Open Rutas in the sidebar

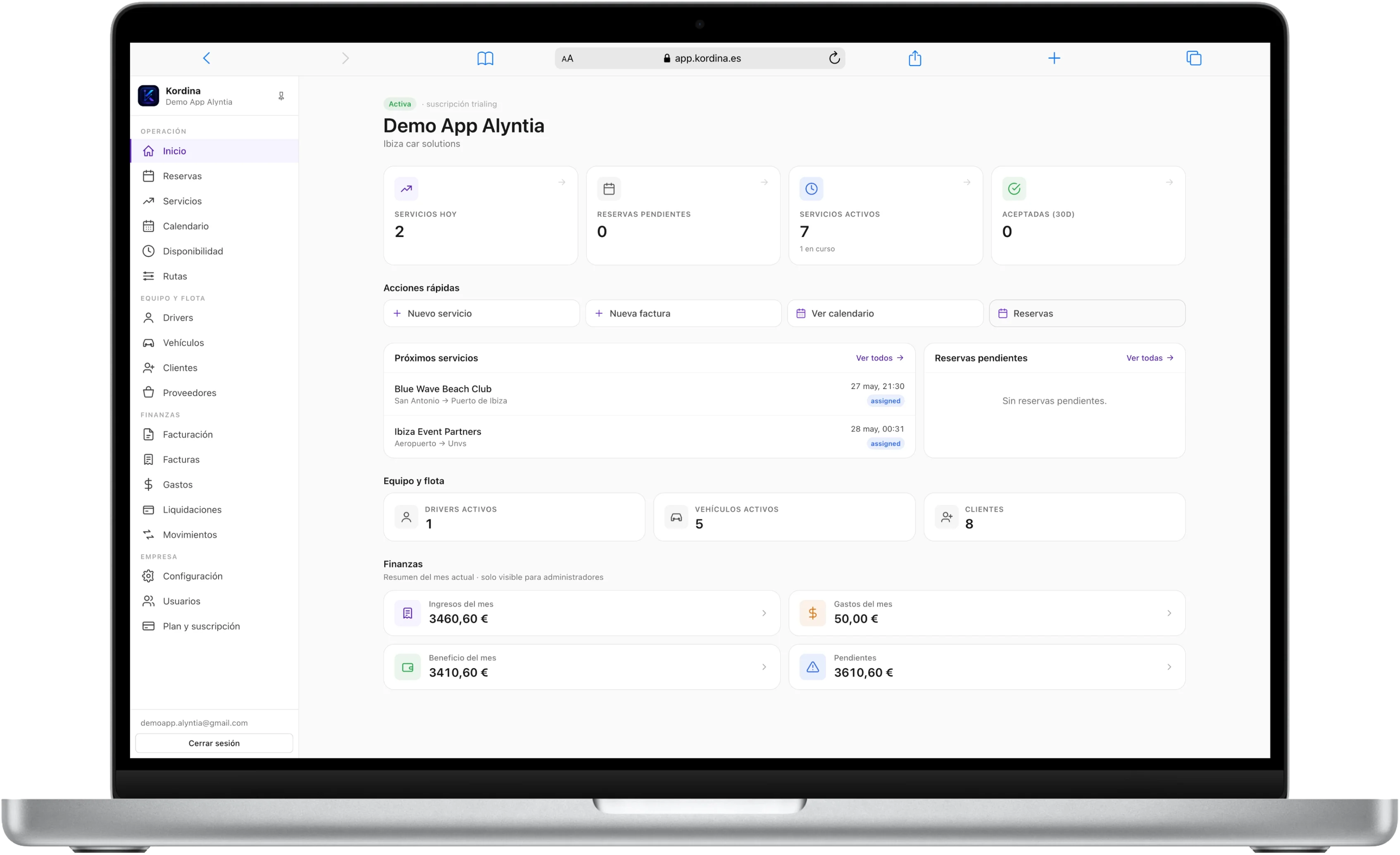214,276
